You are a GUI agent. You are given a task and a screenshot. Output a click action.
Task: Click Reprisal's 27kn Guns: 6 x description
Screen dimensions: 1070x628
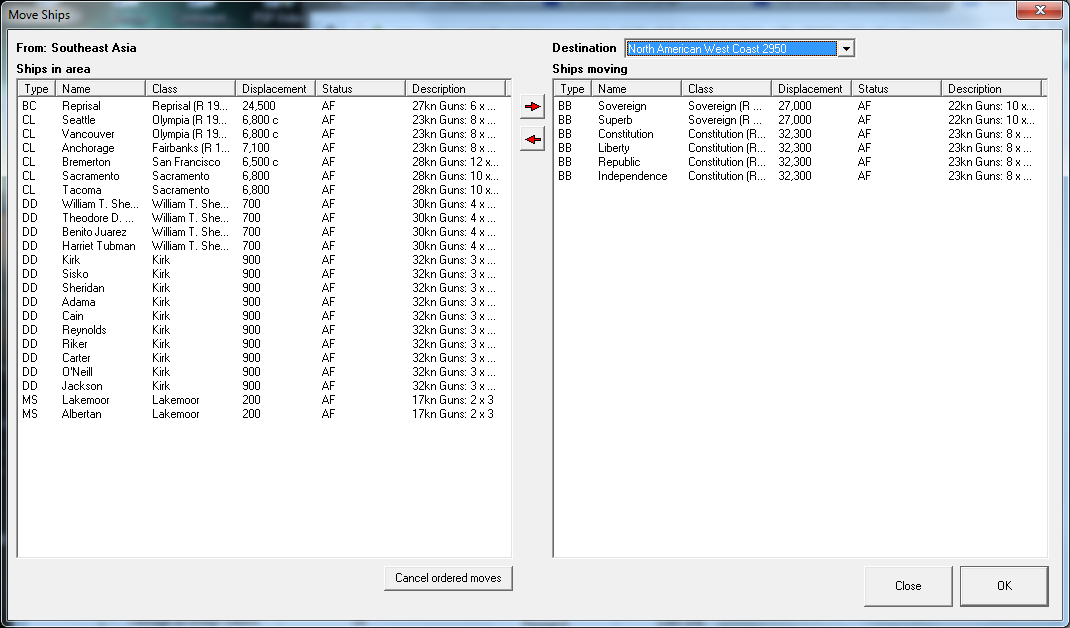(x=454, y=106)
